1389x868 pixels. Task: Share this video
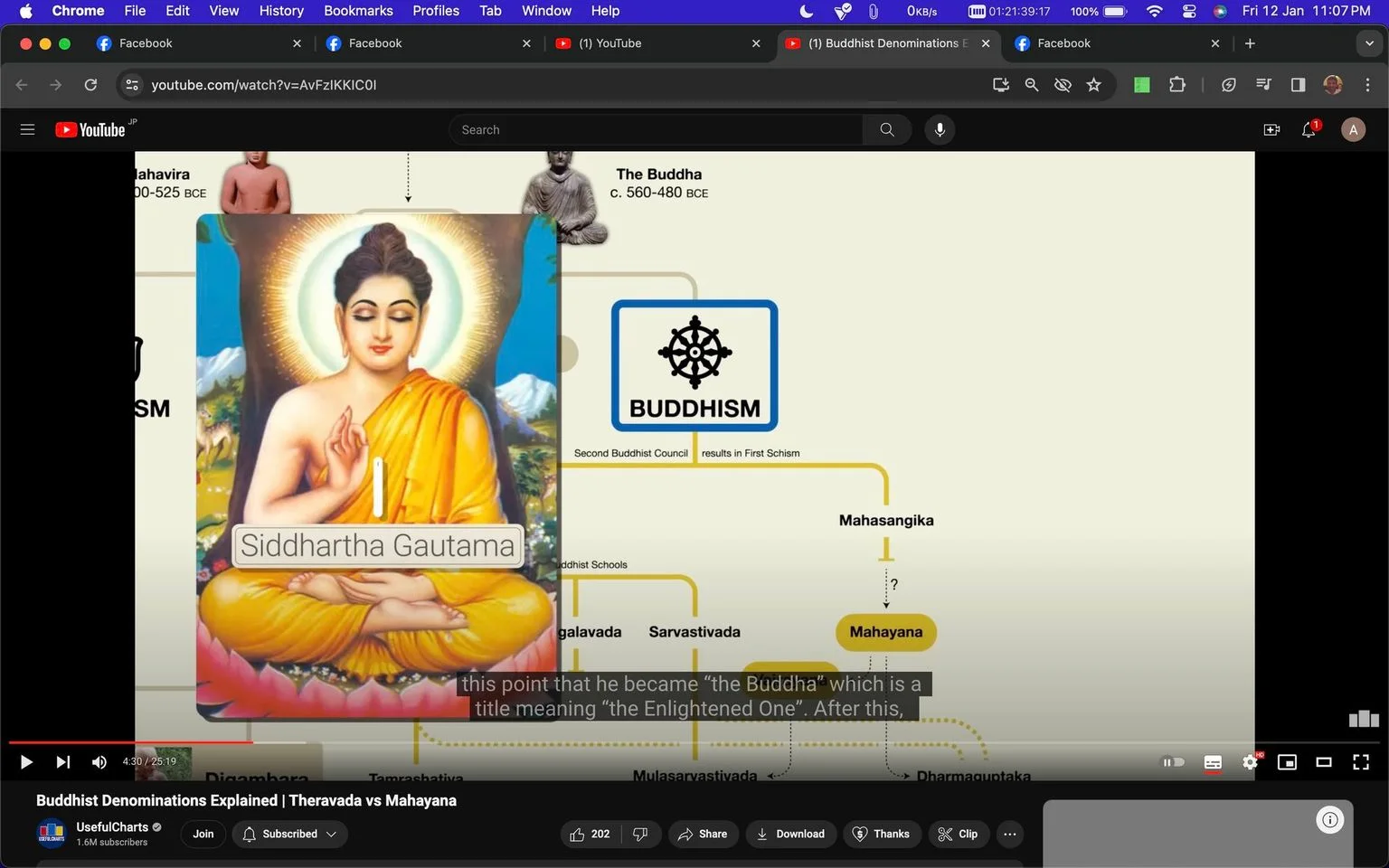coord(703,834)
